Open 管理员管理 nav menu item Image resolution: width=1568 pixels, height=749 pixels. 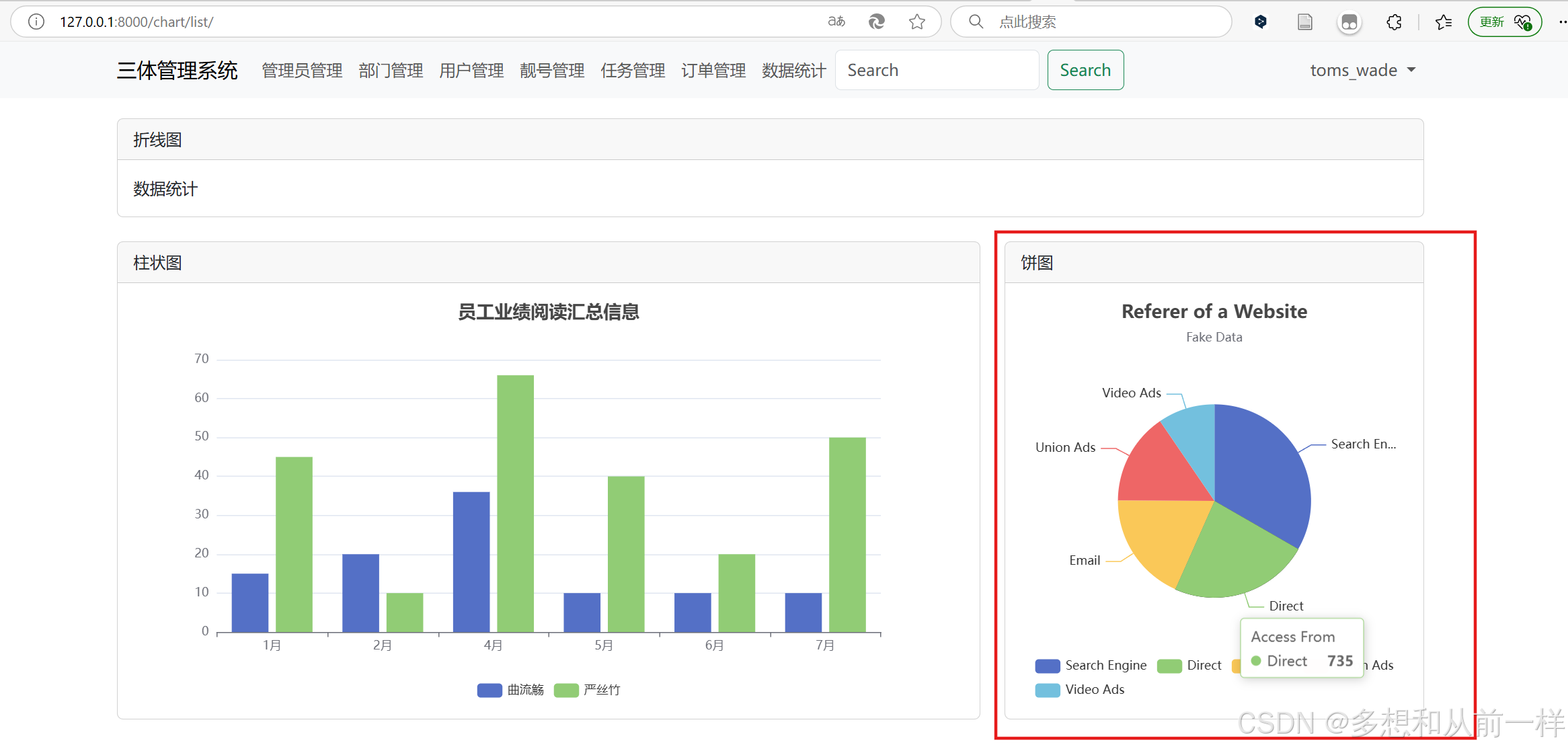click(302, 71)
